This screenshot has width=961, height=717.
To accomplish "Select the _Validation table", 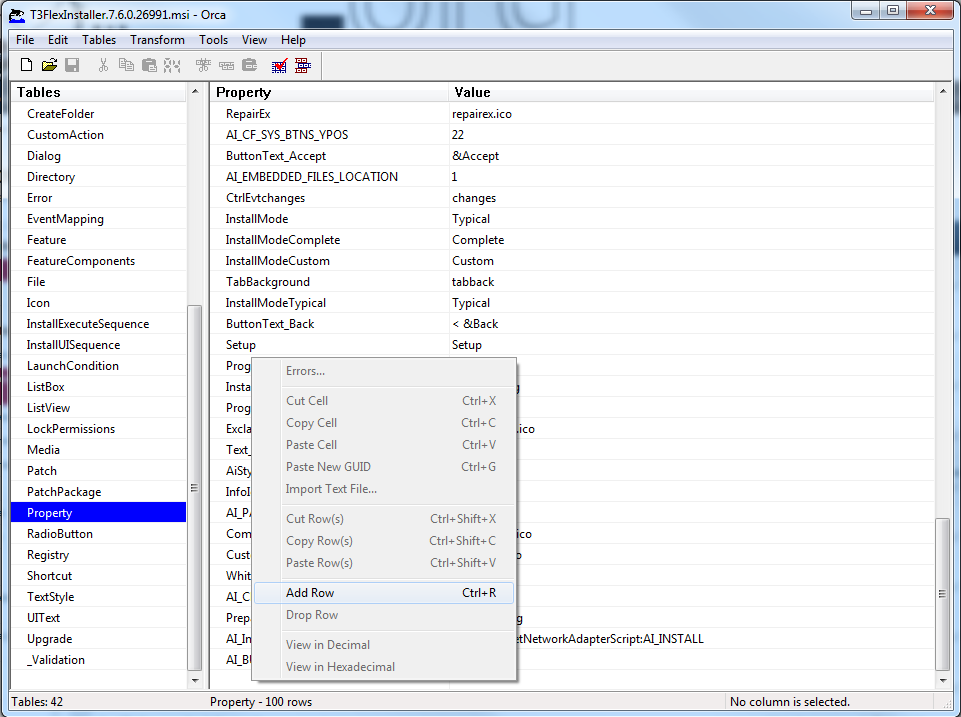I will click(x=56, y=660).
